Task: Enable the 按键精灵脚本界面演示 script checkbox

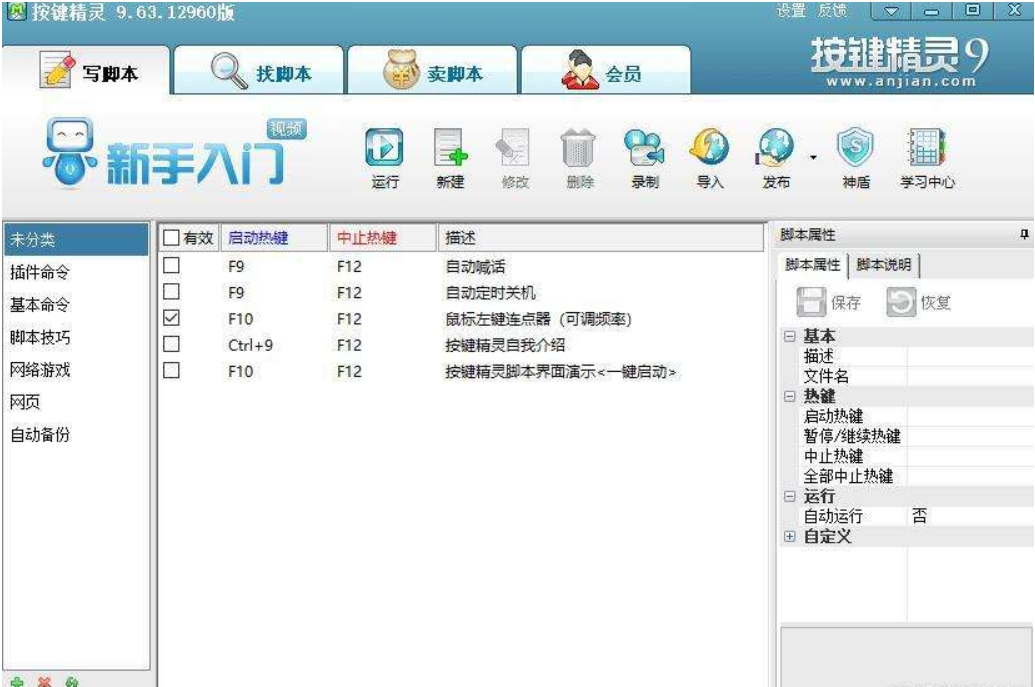Action: pyautogui.click(x=171, y=370)
